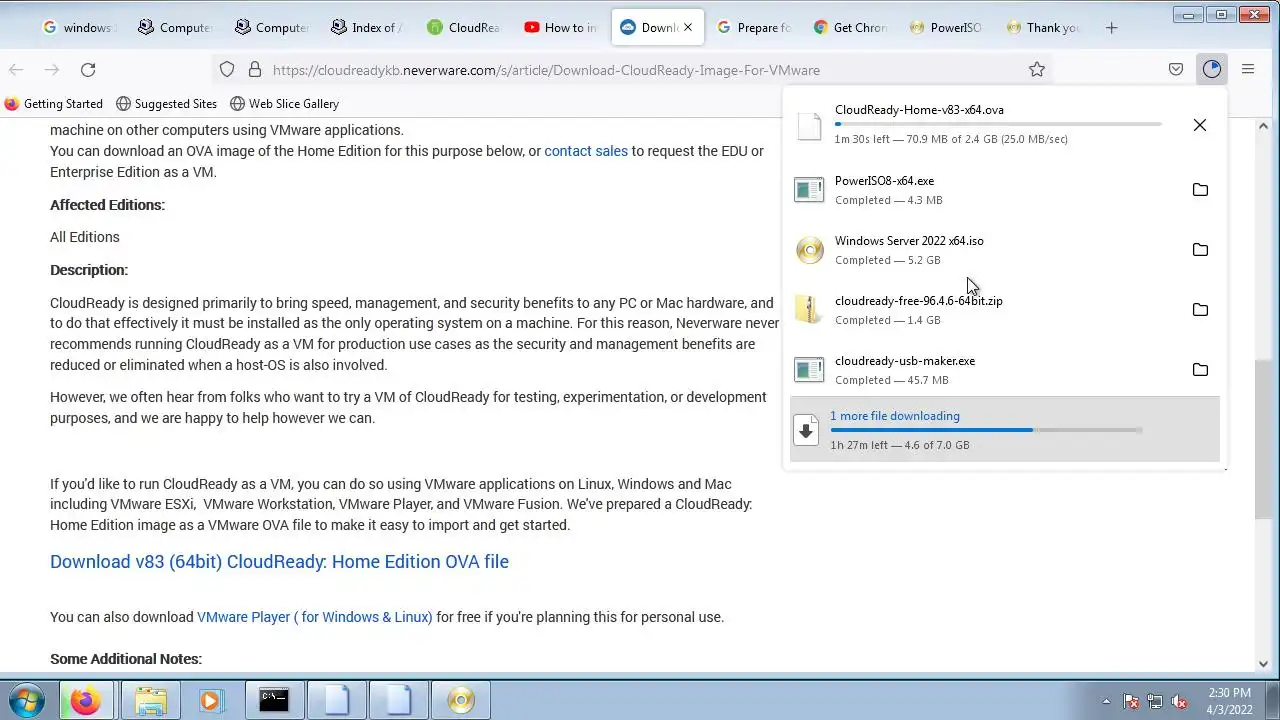Switch to the Thank you tab

(1042, 27)
